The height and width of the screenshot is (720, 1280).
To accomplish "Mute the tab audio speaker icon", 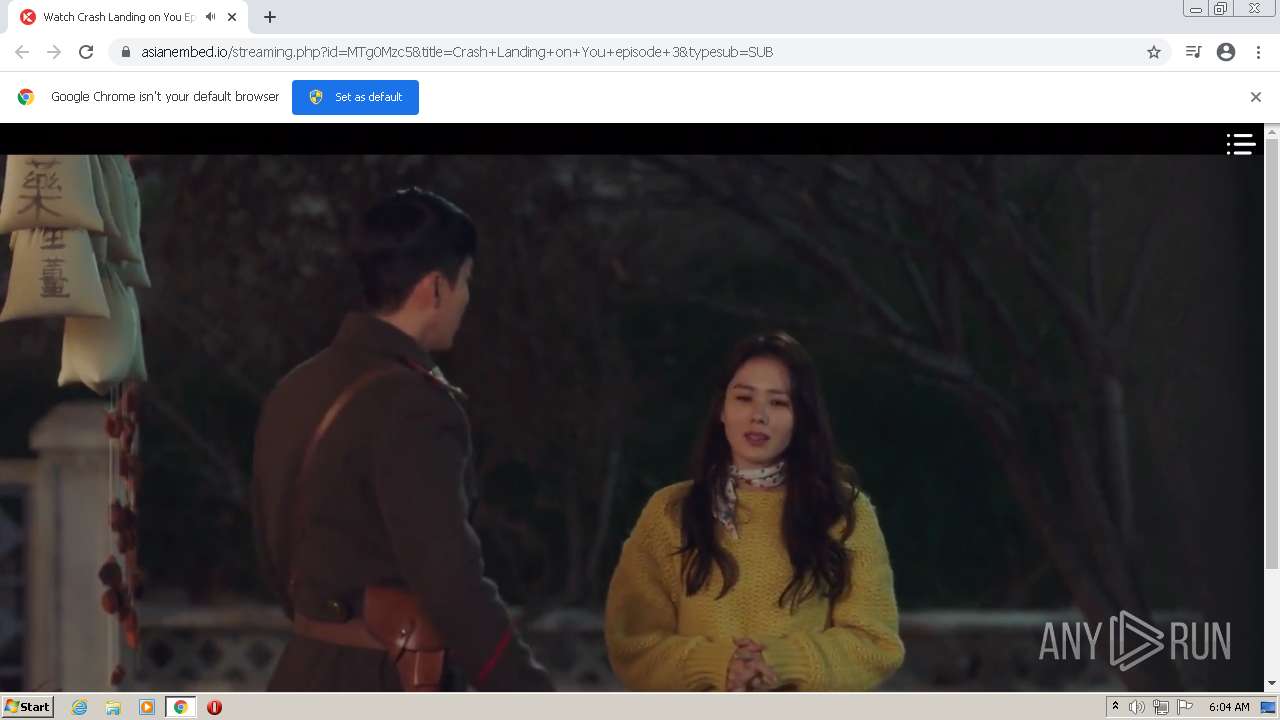I will click(x=211, y=17).
